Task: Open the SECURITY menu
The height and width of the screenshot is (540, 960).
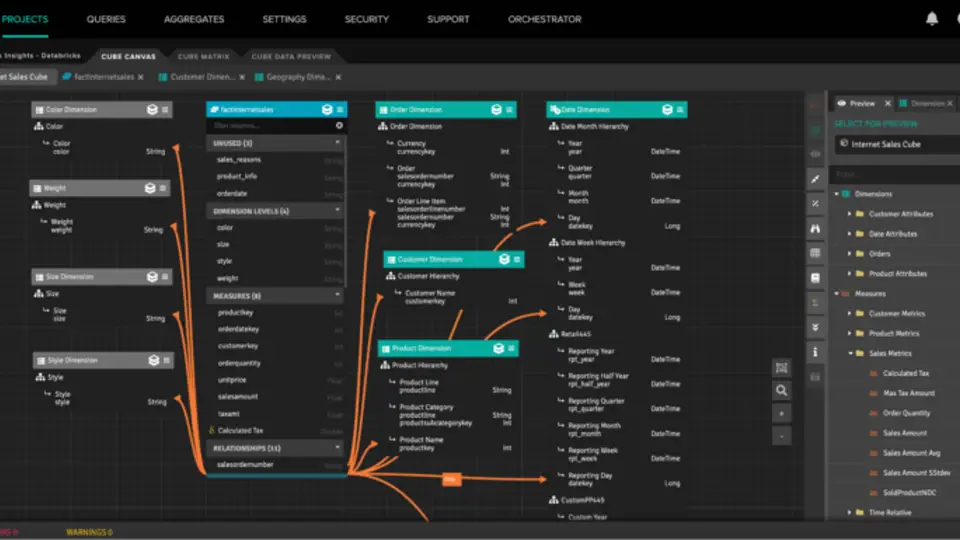Action: [x=367, y=19]
